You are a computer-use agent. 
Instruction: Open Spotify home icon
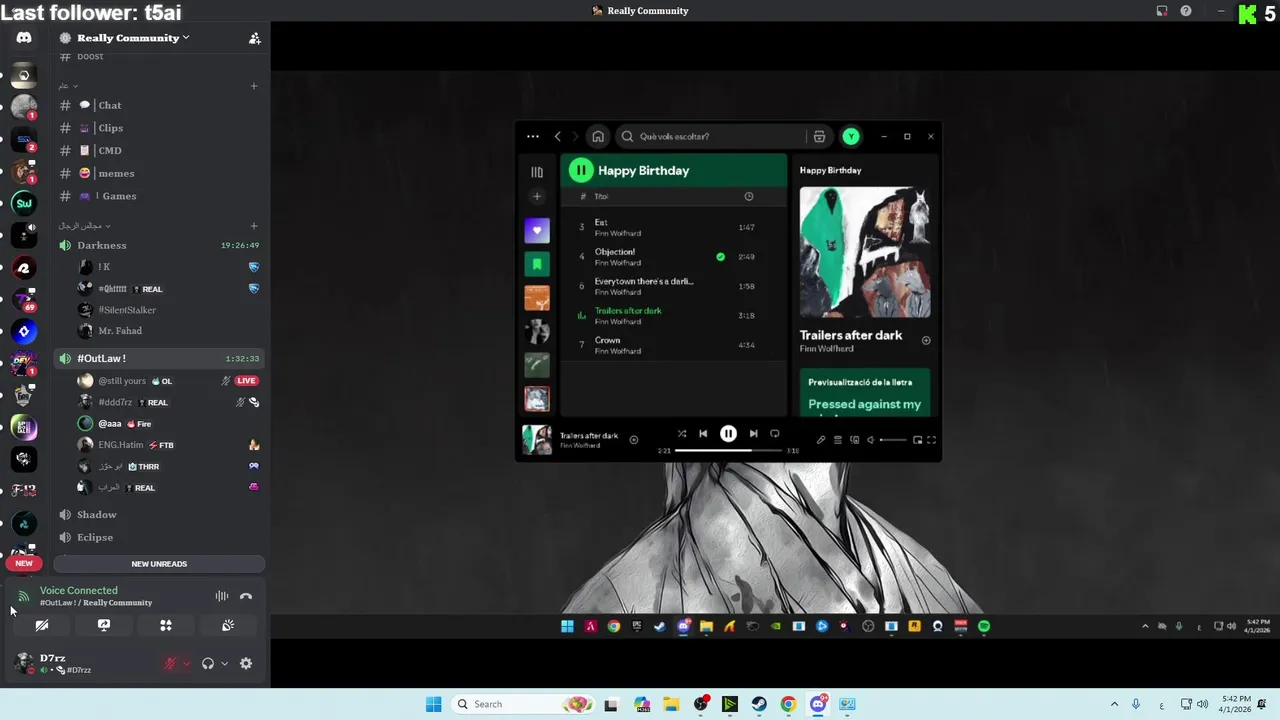click(x=598, y=137)
